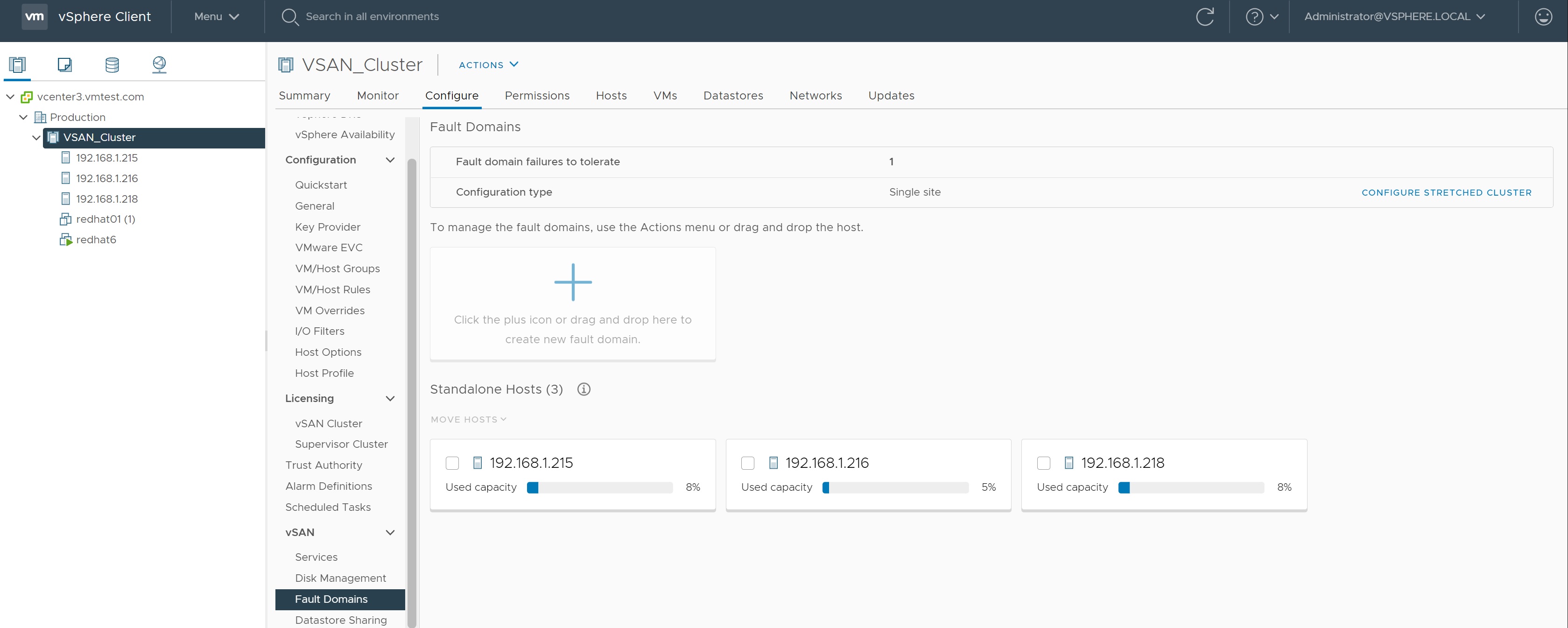
Task: Click the smiley feedback icon
Action: click(x=1543, y=16)
